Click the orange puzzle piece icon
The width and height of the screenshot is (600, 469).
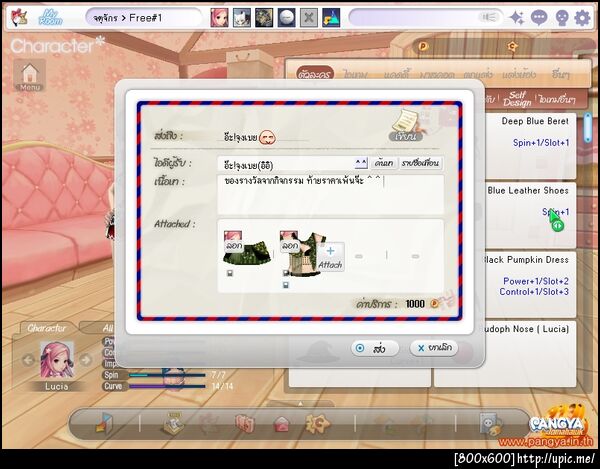pyautogui.click(x=317, y=423)
